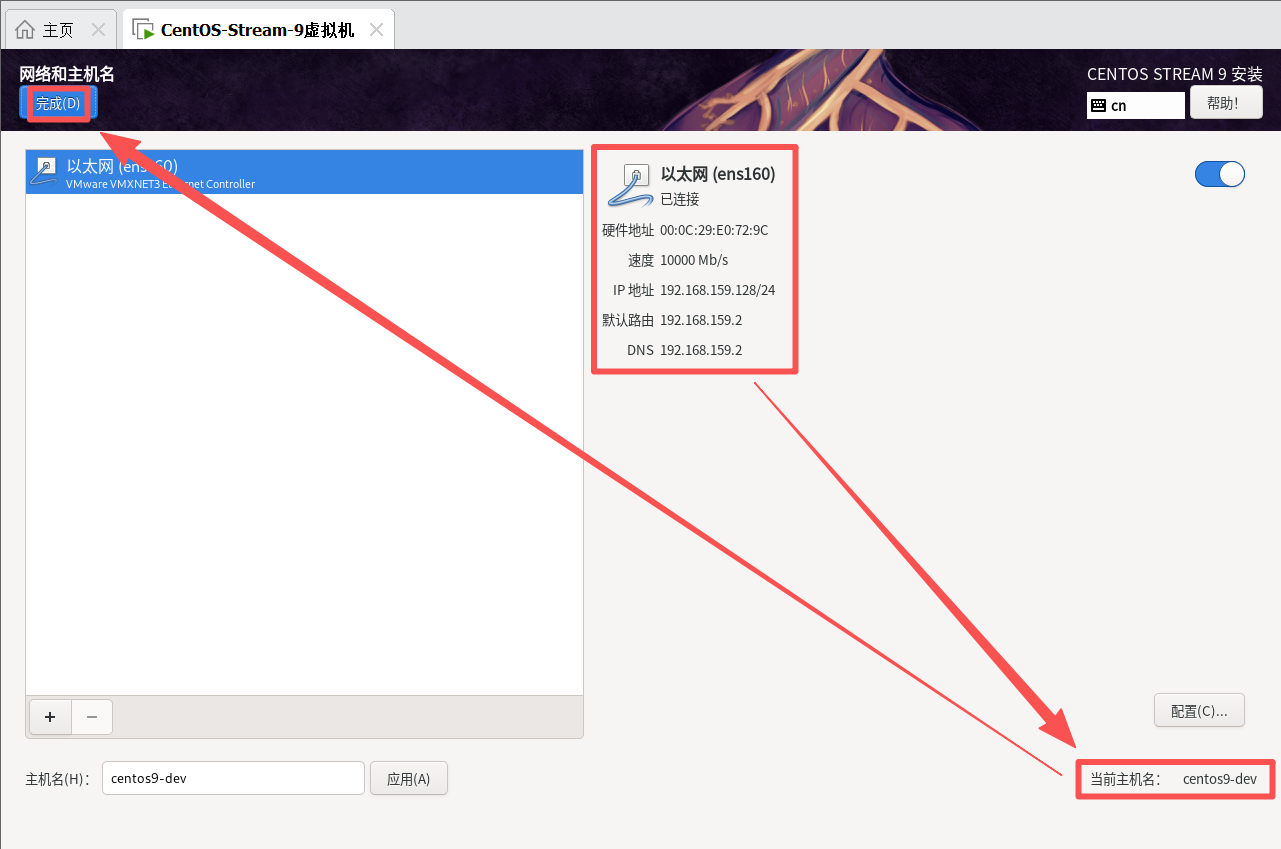This screenshot has height=849, width=1281.
Task: Click the cn keyboard layout selector
Action: tap(1136, 105)
